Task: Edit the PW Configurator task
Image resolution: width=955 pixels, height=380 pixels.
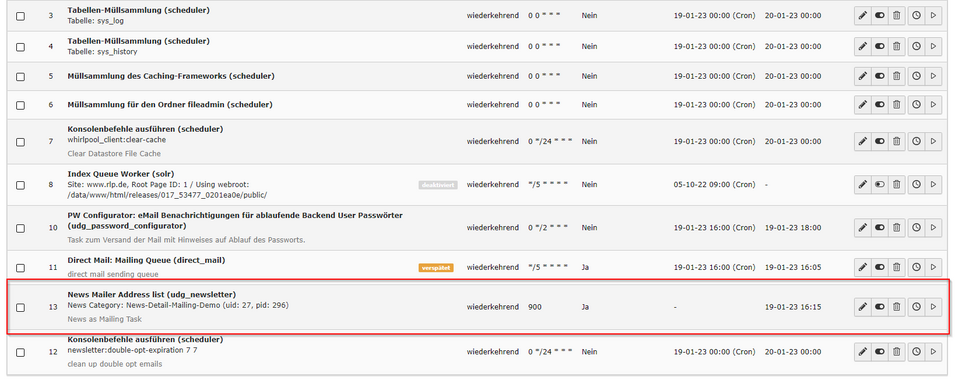Action: [x=862, y=227]
